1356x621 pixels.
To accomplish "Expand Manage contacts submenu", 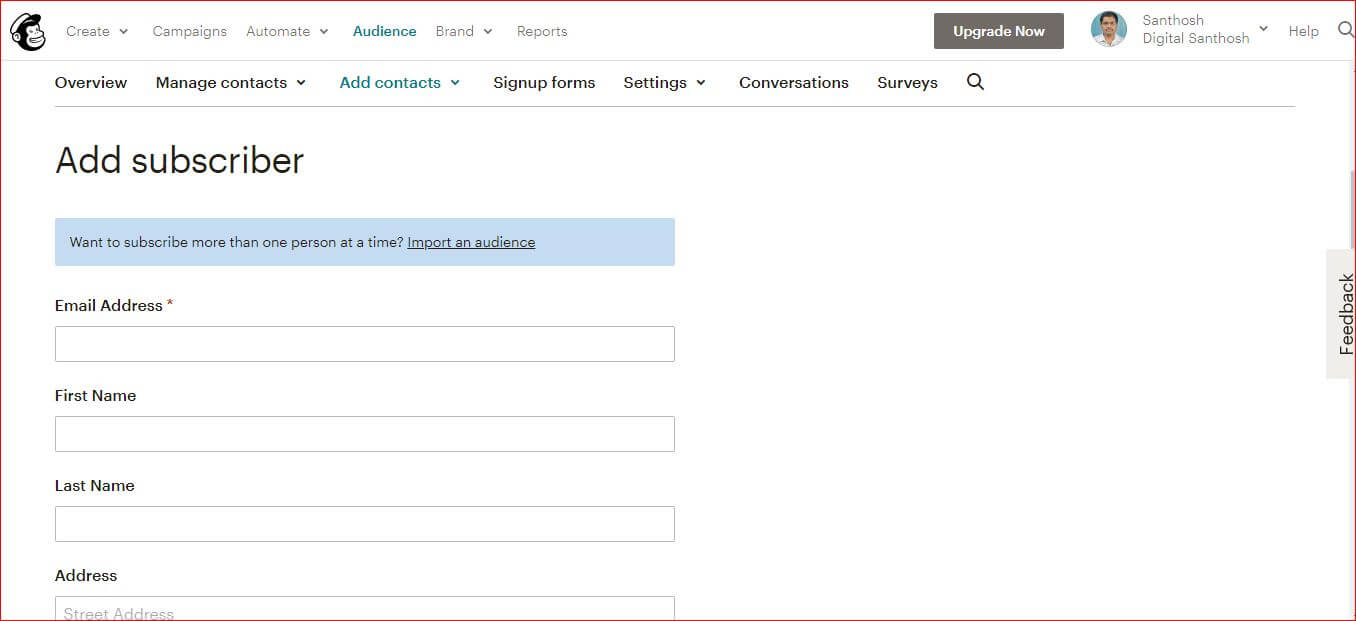I will pyautogui.click(x=231, y=83).
